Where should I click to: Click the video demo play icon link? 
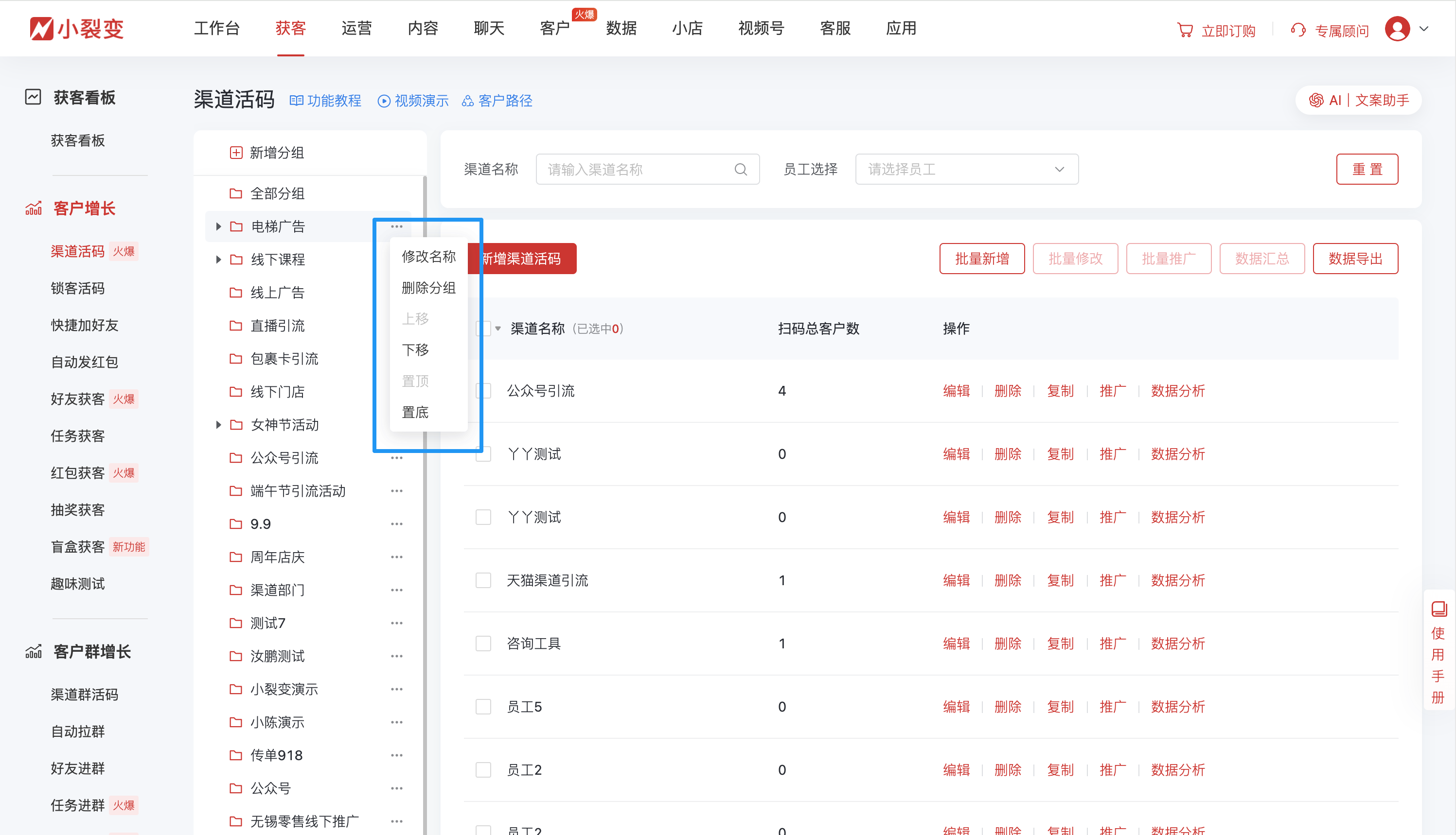click(384, 101)
